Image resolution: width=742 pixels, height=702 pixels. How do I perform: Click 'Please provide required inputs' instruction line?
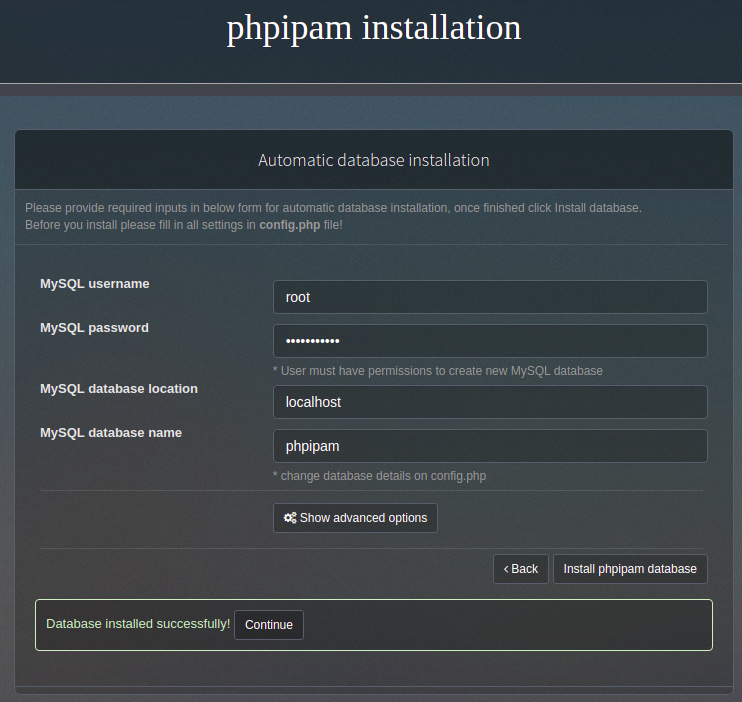click(x=333, y=208)
